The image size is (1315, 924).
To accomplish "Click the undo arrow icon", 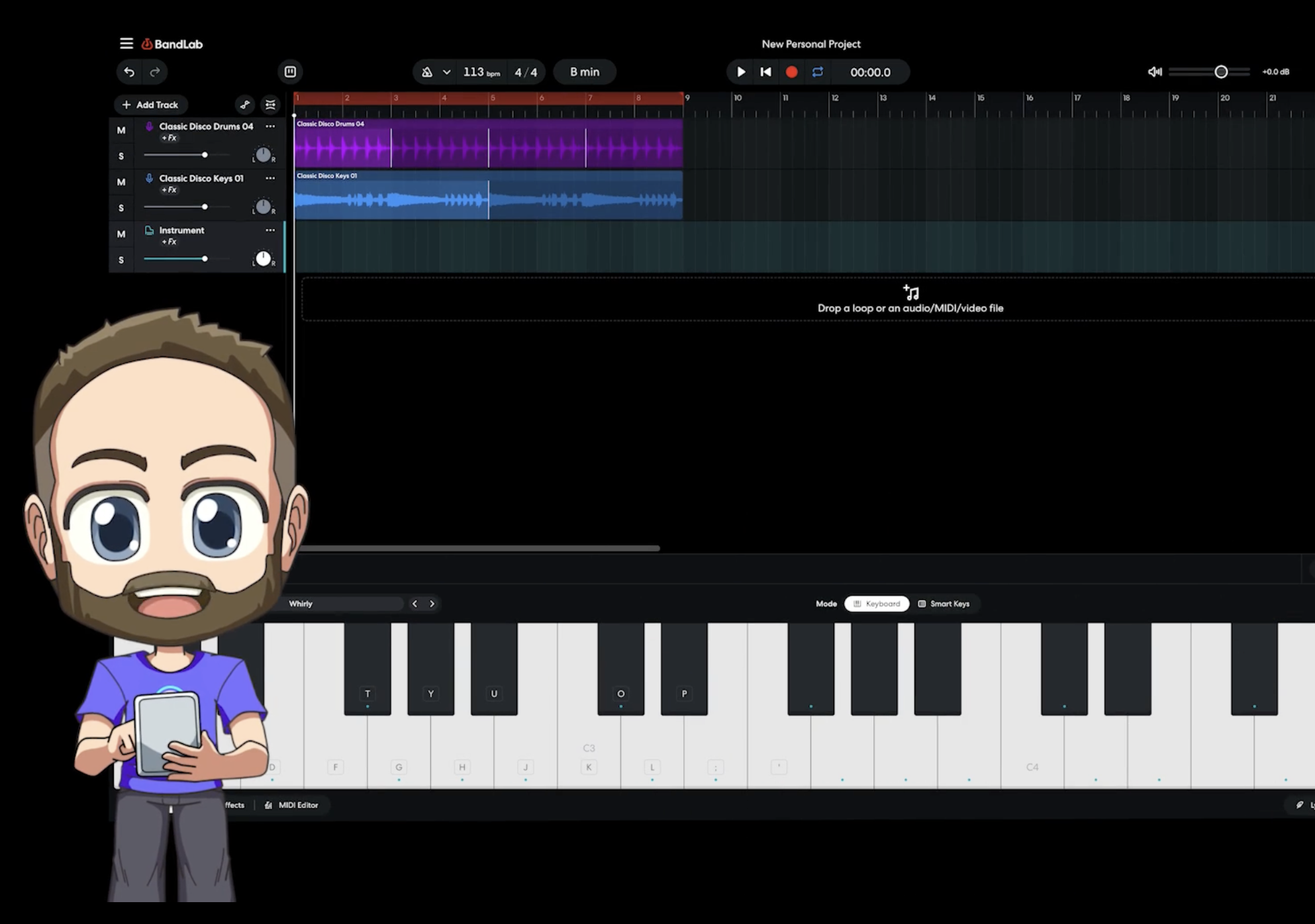I will click(x=129, y=71).
